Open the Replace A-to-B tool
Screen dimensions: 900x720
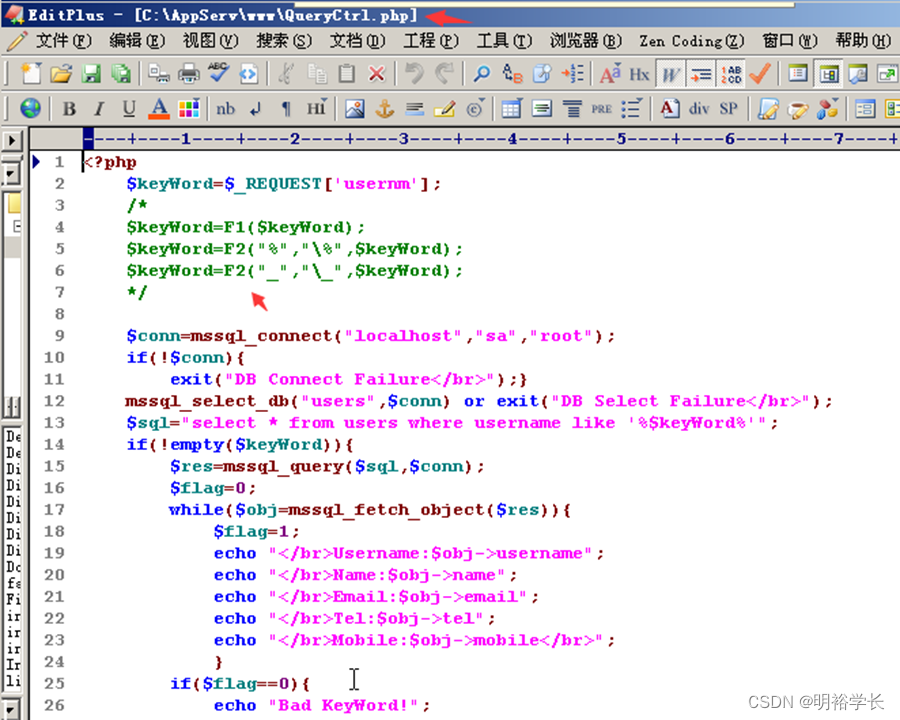(x=512, y=73)
